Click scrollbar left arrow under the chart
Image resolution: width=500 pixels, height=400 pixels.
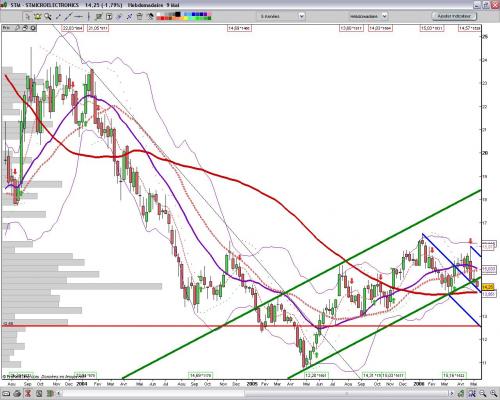59,393
